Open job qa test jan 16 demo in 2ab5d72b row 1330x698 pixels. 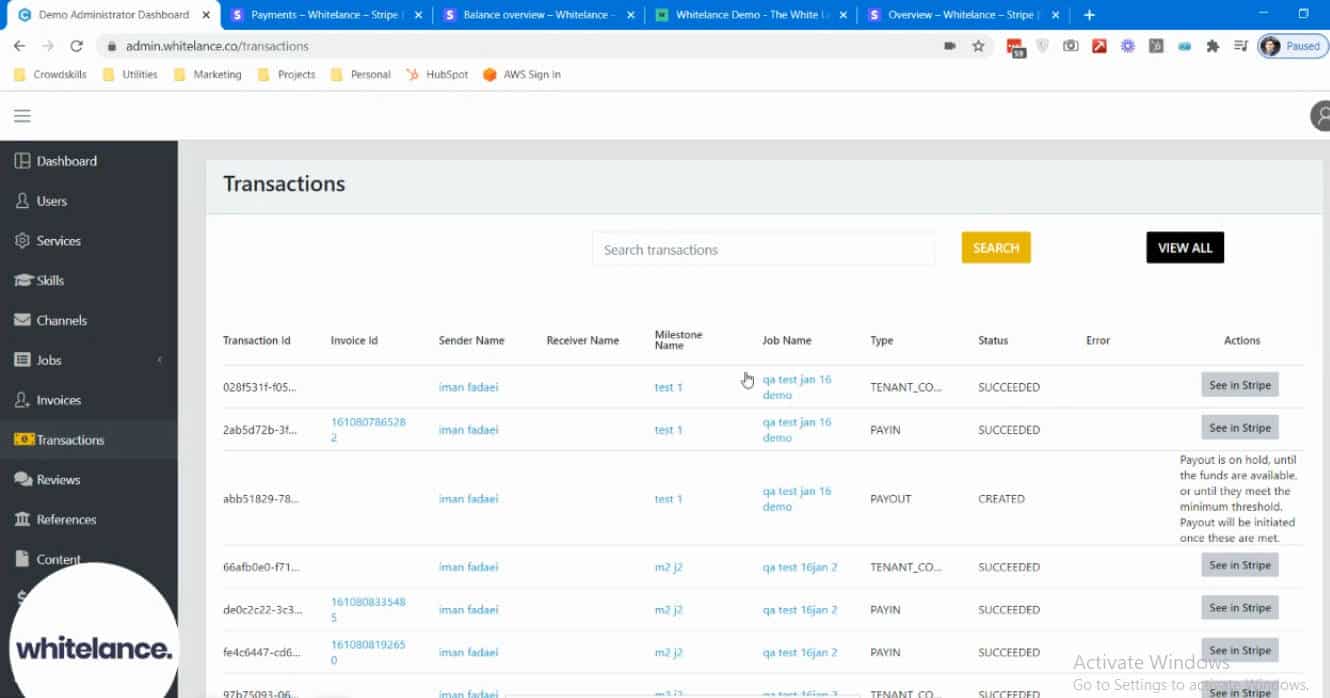[797, 430]
